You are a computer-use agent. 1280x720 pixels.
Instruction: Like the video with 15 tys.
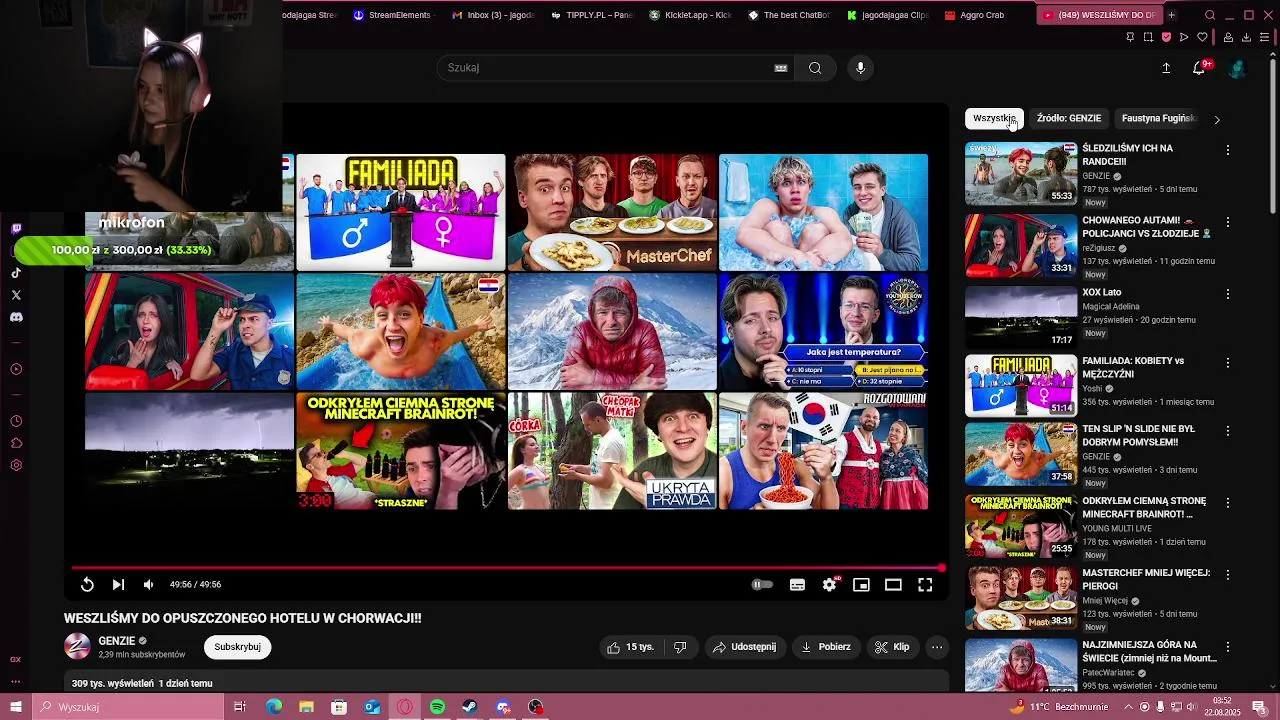(x=630, y=647)
